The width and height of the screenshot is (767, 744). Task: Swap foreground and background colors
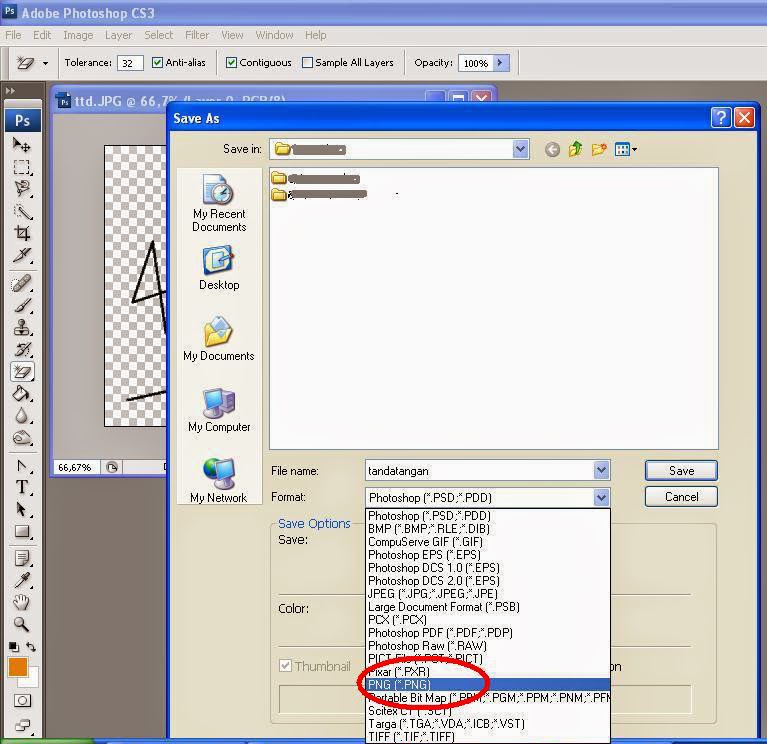(31, 647)
